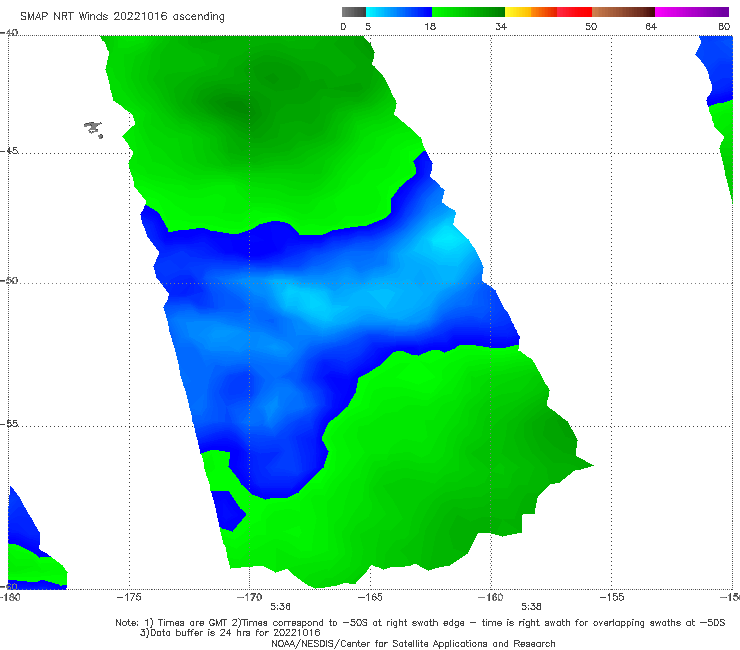Click the latitude label "-45"

coord(9,151)
